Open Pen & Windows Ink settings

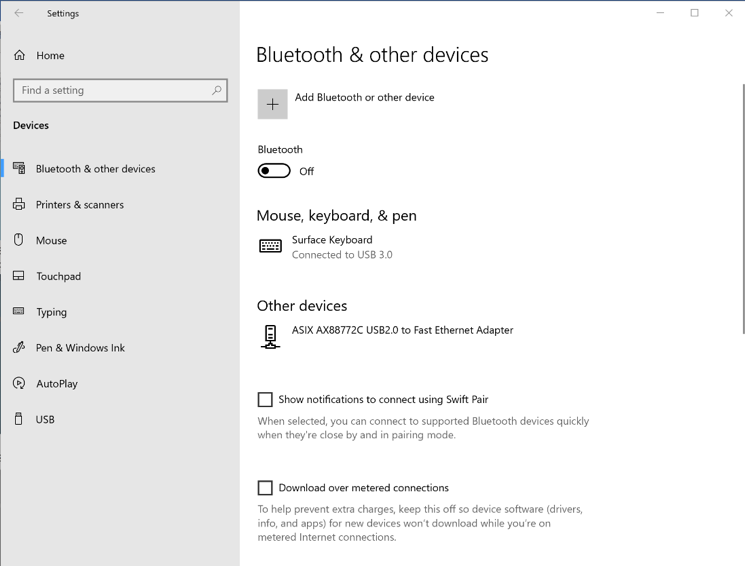[x=121, y=348]
